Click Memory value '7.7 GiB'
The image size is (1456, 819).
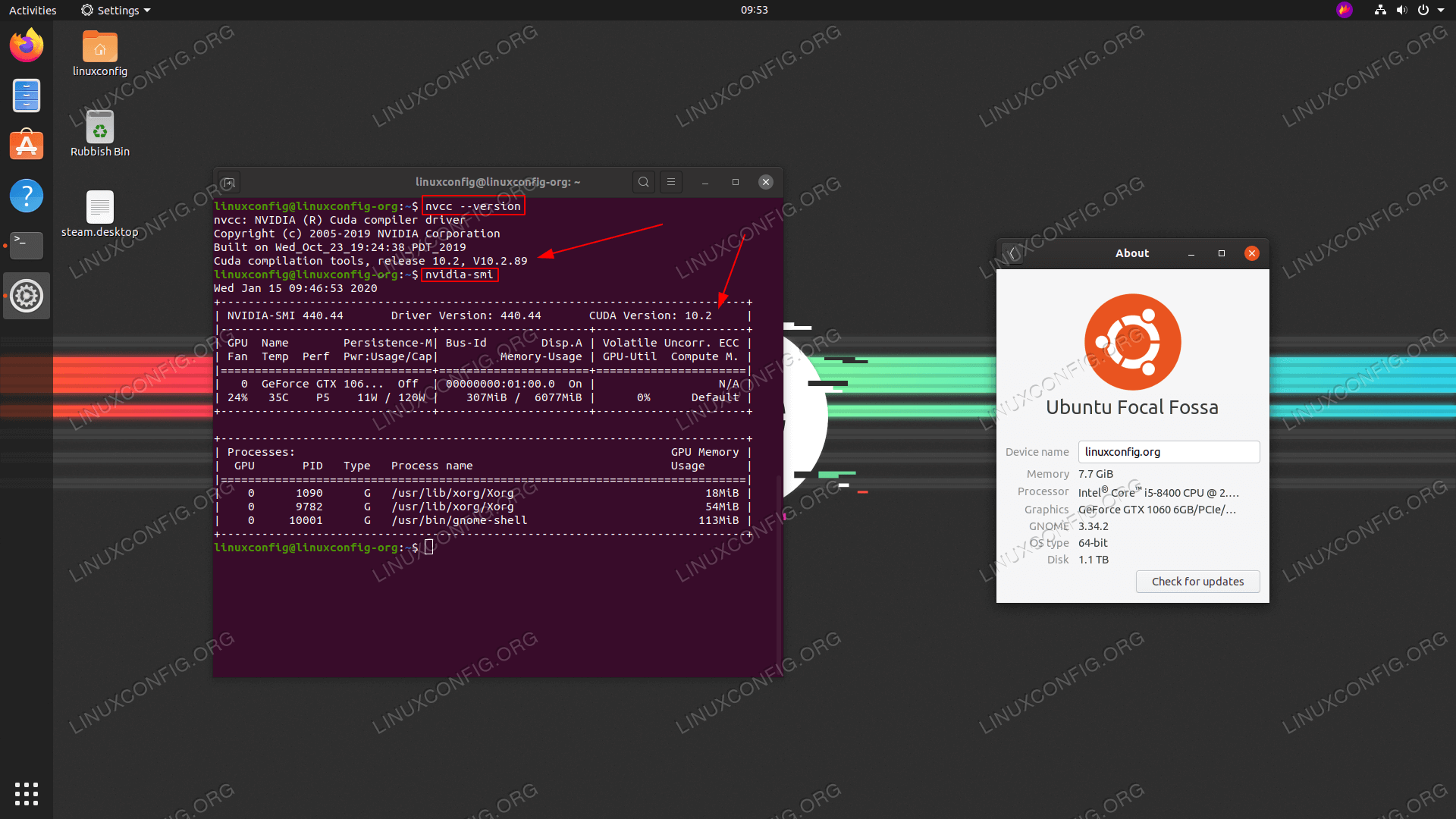[x=1096, y=474]
